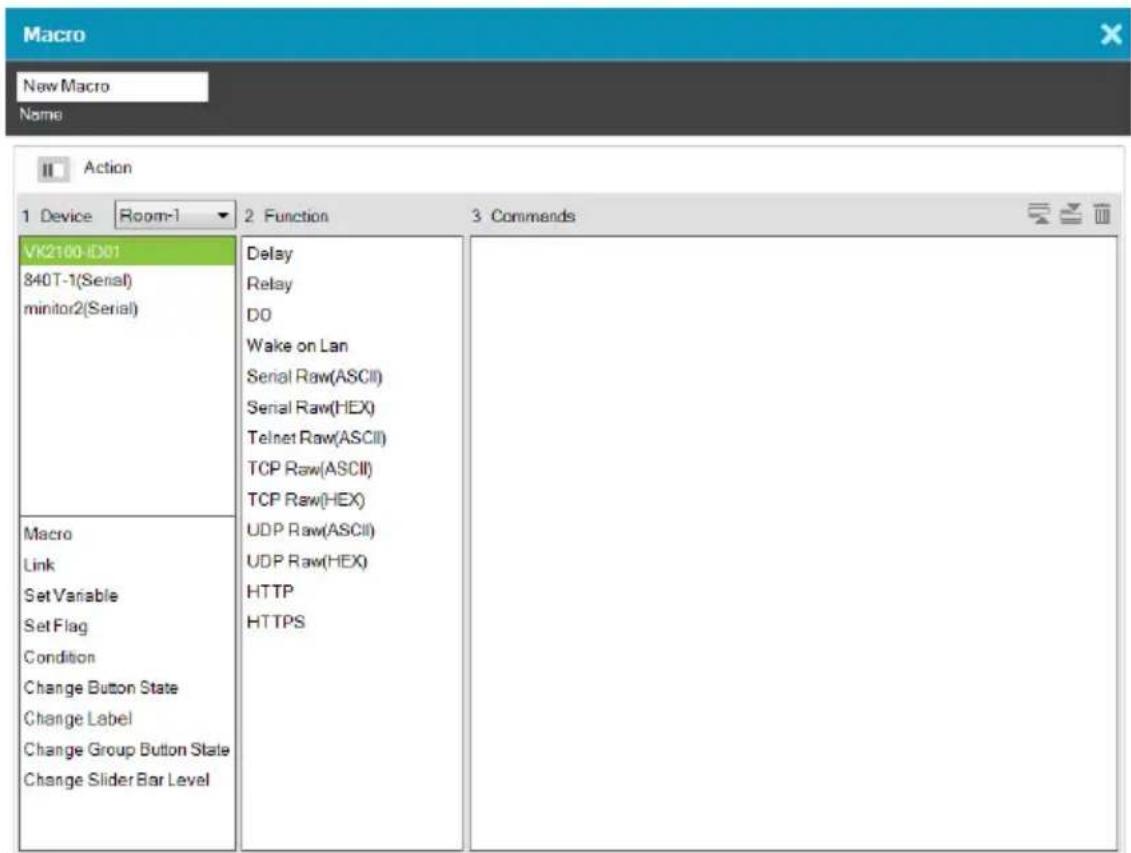Toggle the Action switch
Viewport: 1131px width, 853px height.
(x=53, y=169)
